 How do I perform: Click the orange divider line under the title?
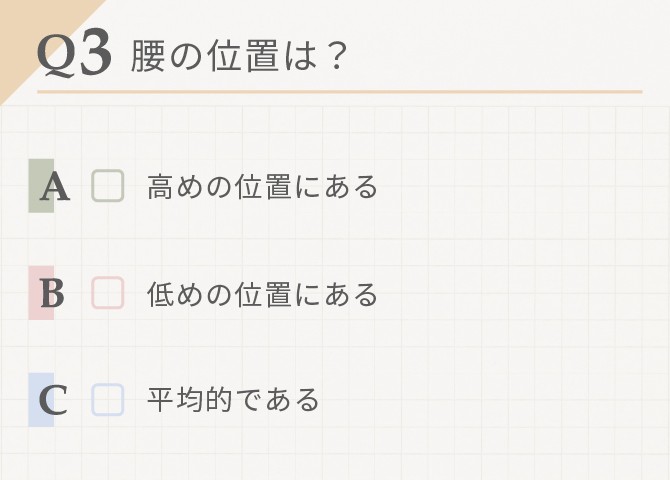tap(340, 92)
